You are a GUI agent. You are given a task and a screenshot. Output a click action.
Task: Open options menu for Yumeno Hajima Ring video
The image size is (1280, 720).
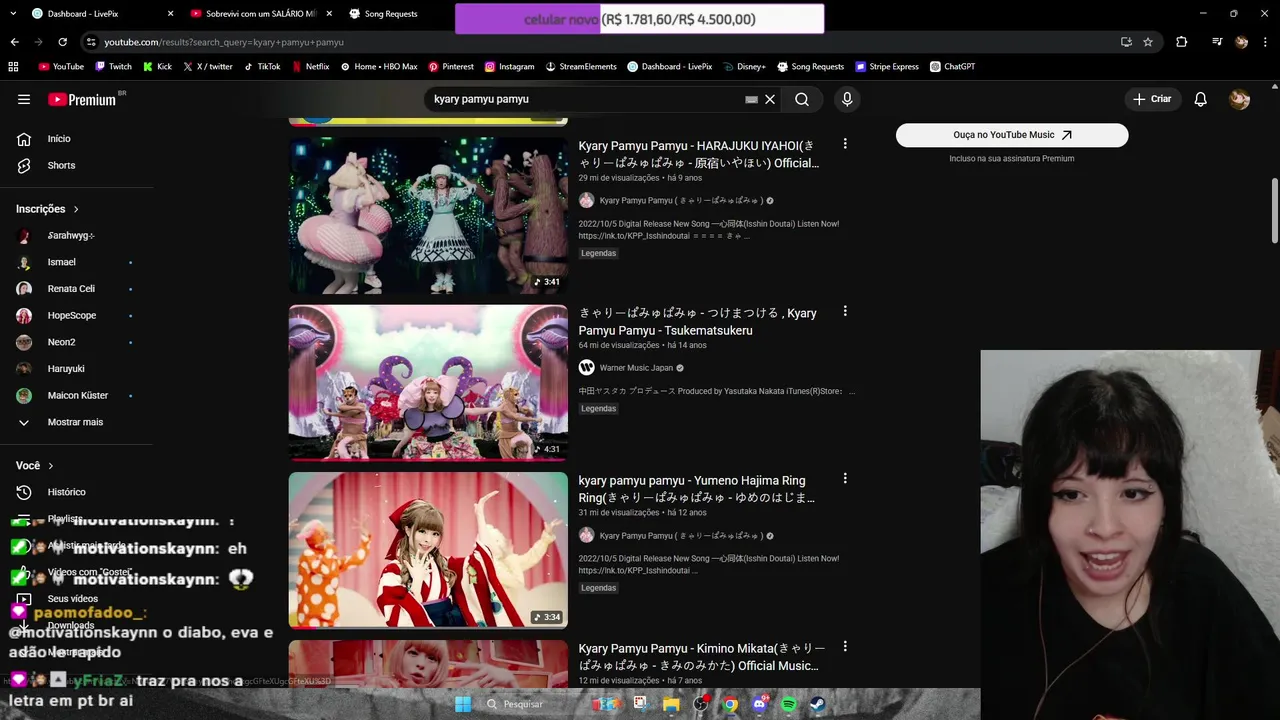click(845, 479)
